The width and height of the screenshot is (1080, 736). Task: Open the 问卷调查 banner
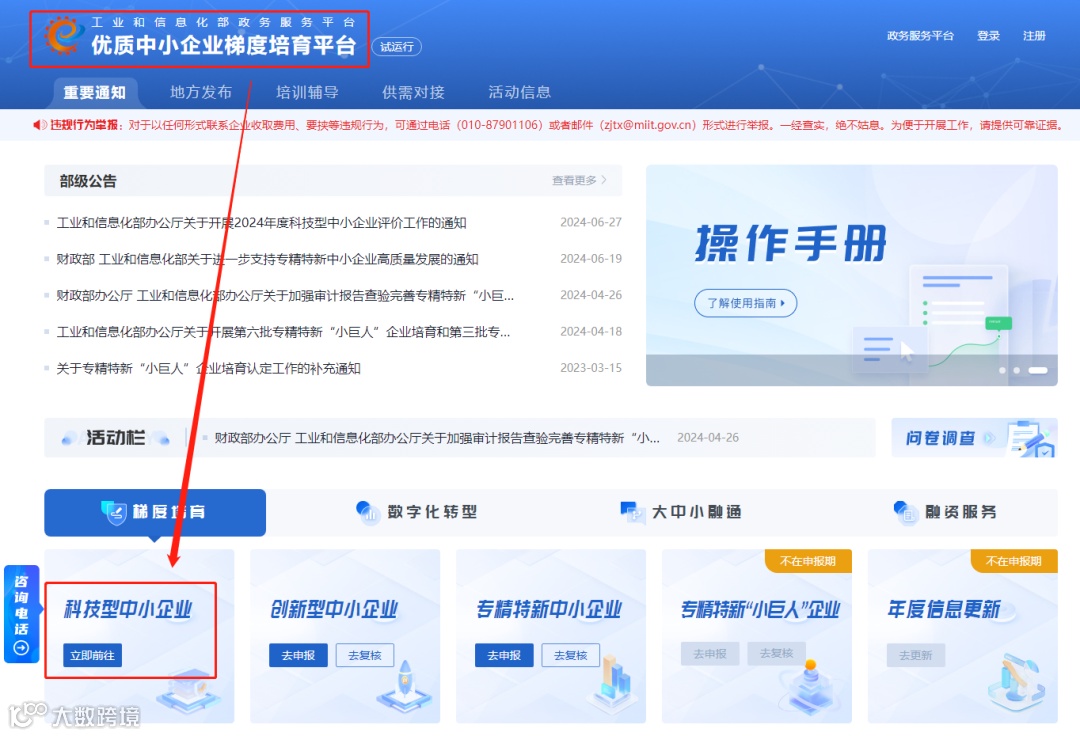click(x=974, y=438)
